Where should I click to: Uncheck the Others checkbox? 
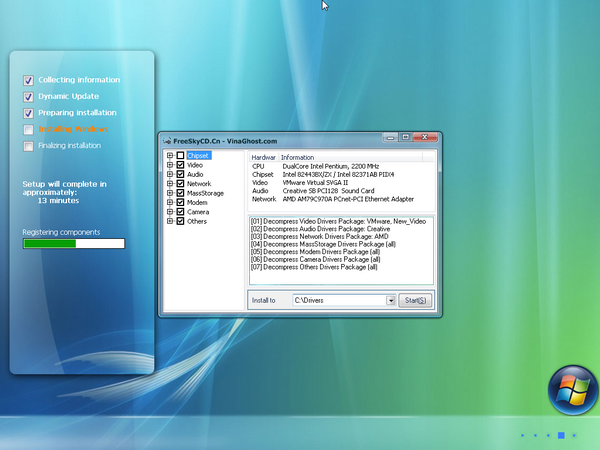(x=180, y=221)
